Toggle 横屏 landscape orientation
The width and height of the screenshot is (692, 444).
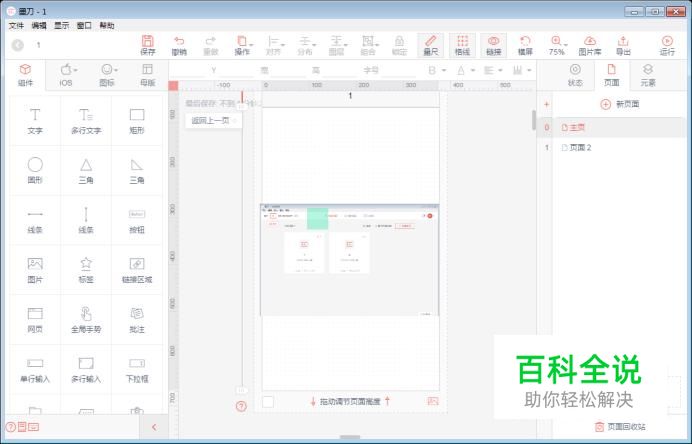[x=525, y=45]
